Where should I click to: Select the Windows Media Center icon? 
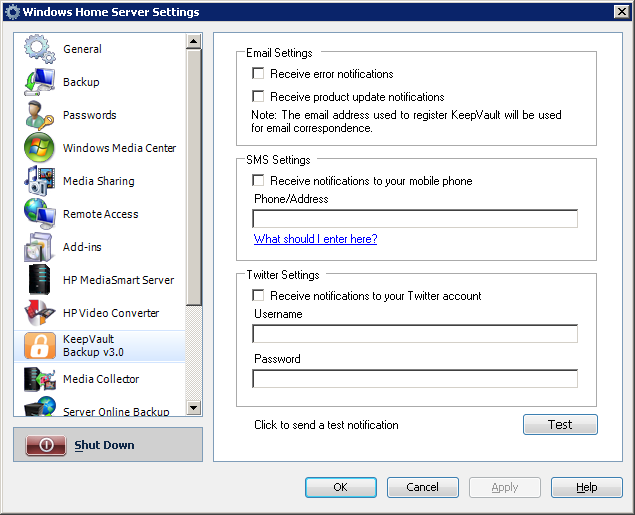point(39,148)
